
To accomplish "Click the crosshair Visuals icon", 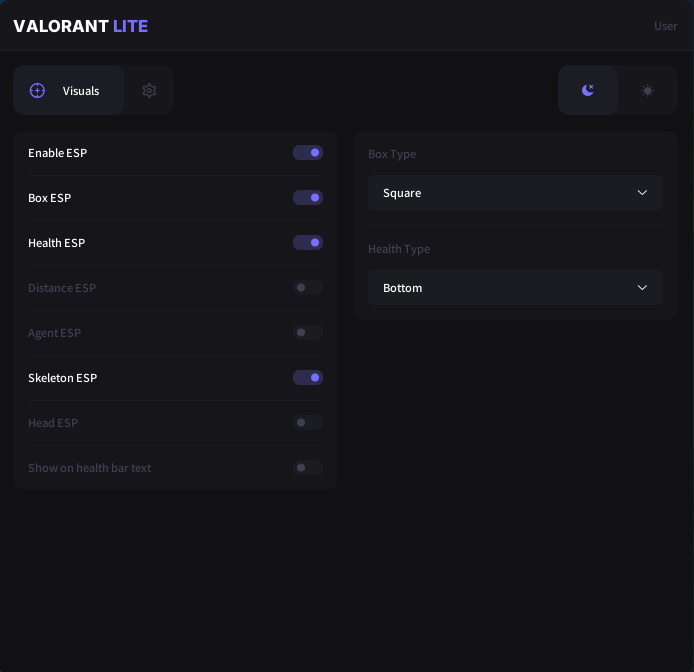I will point(38,91).
